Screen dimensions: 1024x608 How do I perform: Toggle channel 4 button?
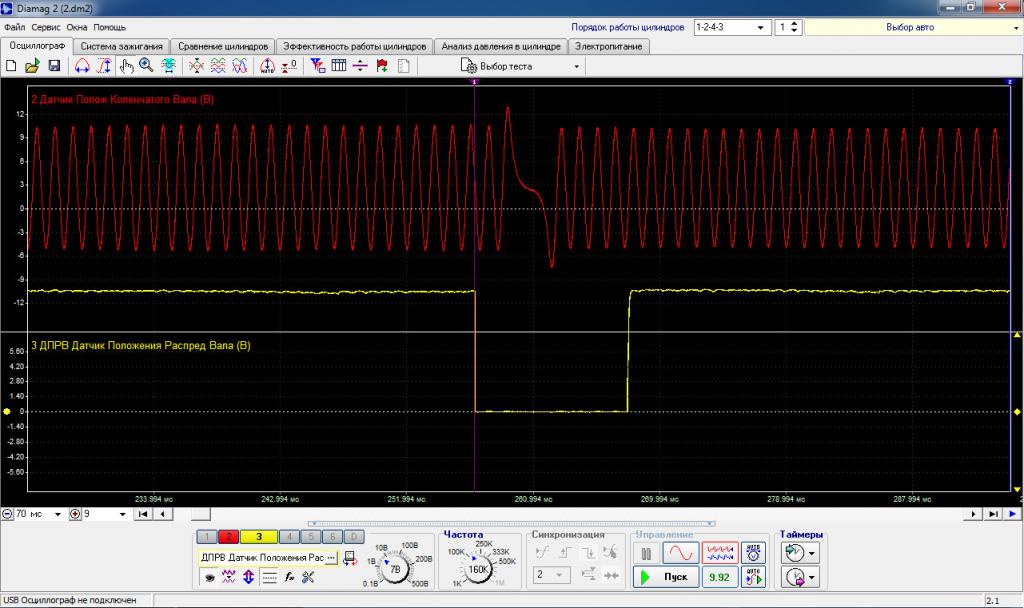point(289,537)
